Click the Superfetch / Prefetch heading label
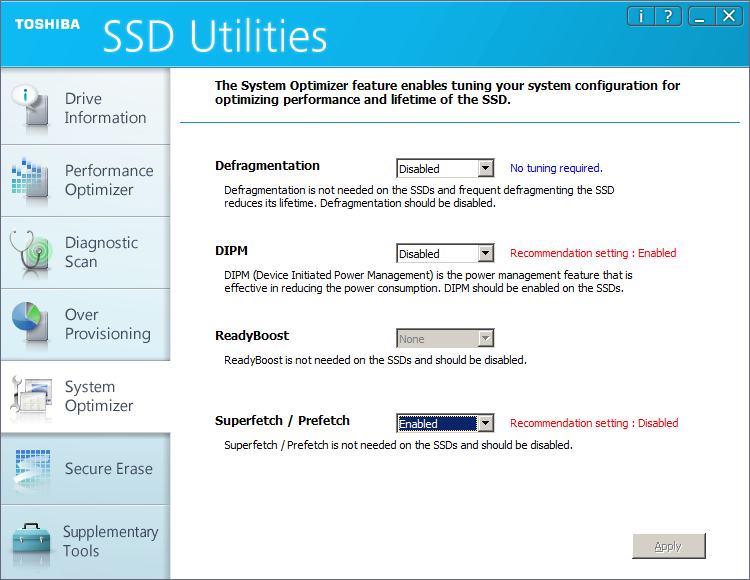 pyautogui.click(x=282, y=421)
